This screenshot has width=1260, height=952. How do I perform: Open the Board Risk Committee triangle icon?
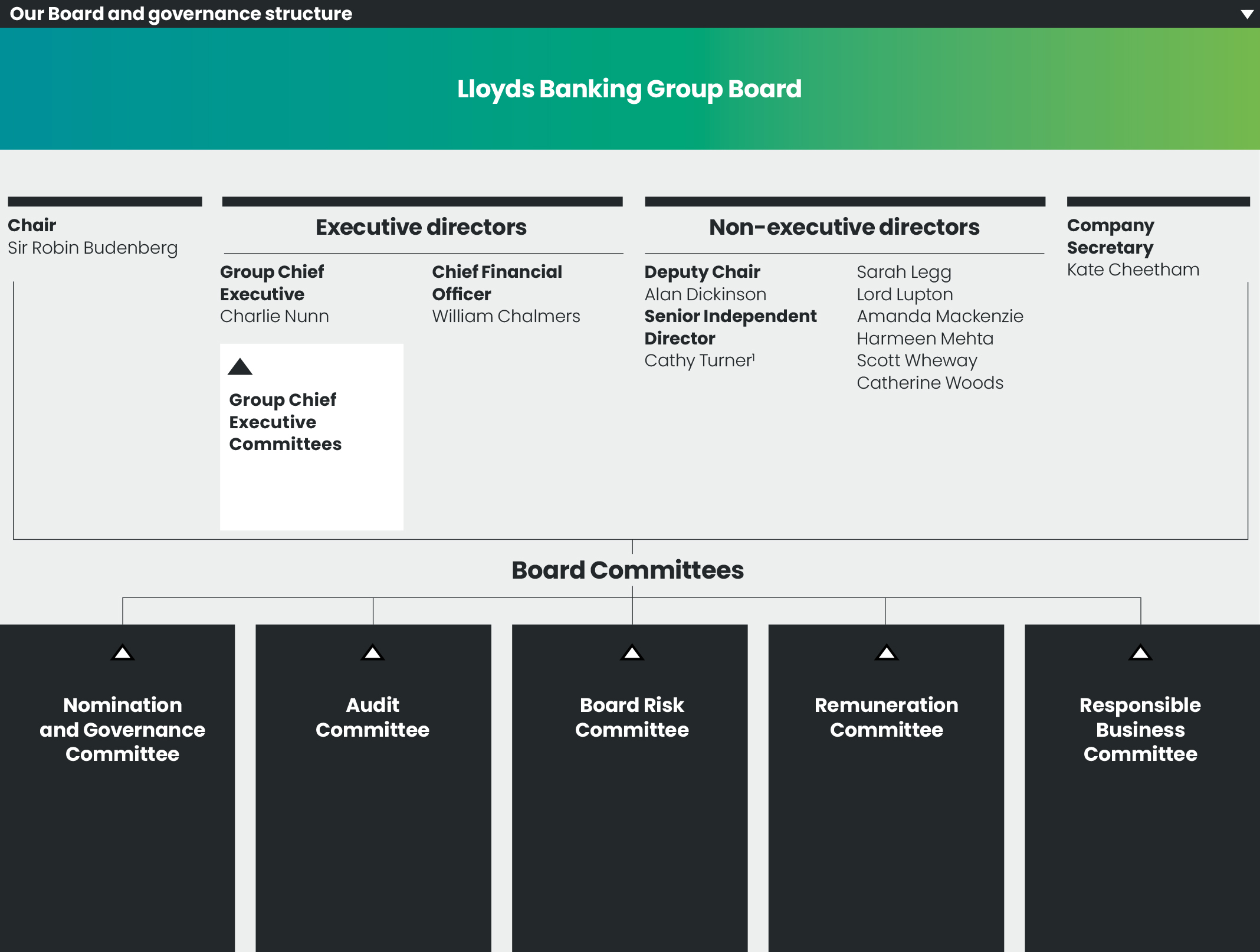(631, 652)
